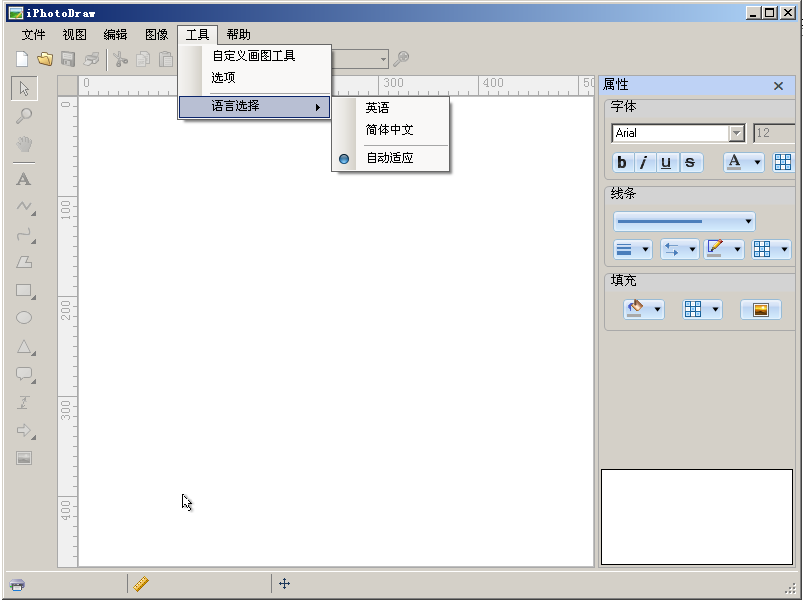The height and width of the screenshot is (601, 803).
Task: Close the 属性 properties panel
Action: point(778,86)
